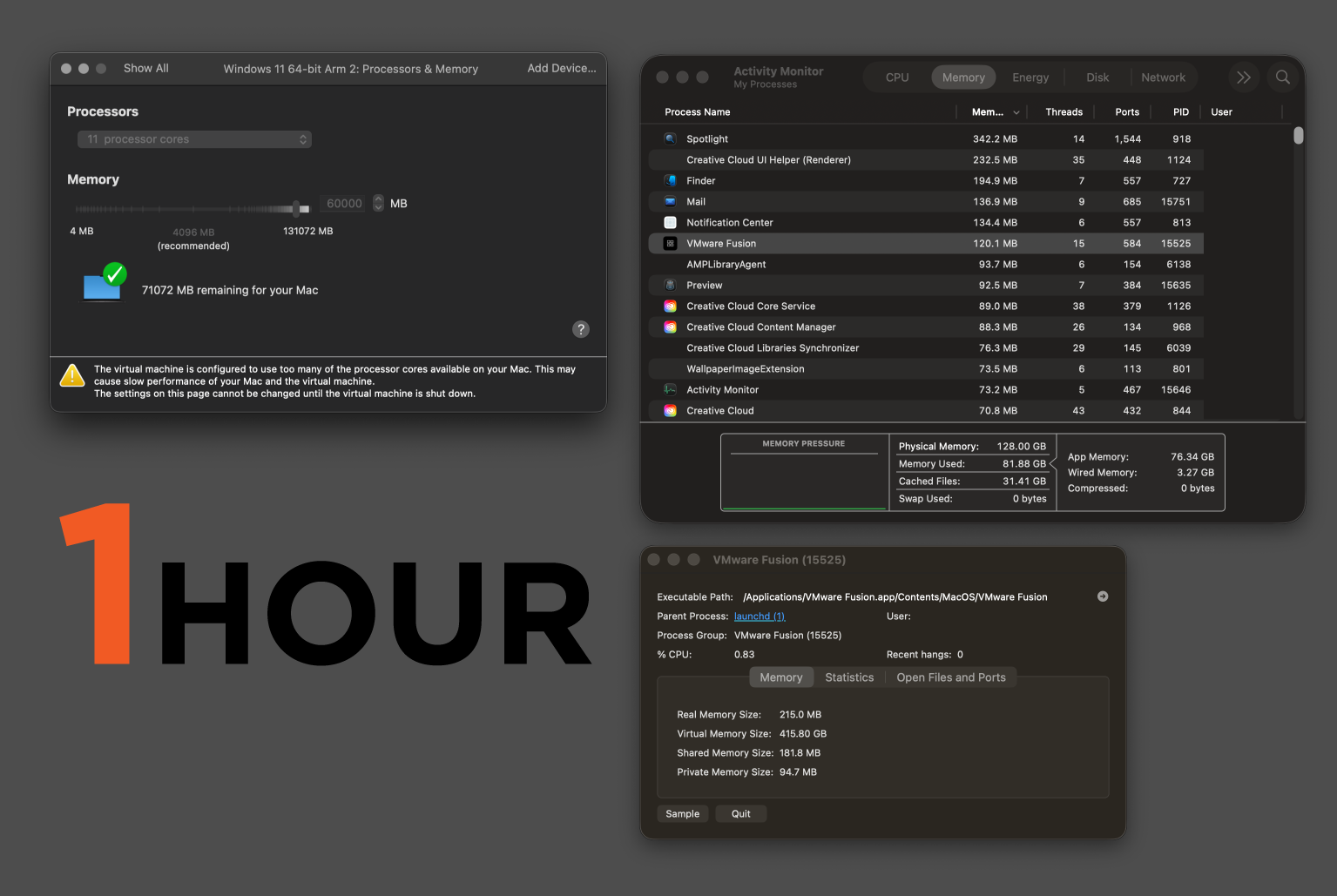Click the memory MB stepper arrows

tap(378, 203)
